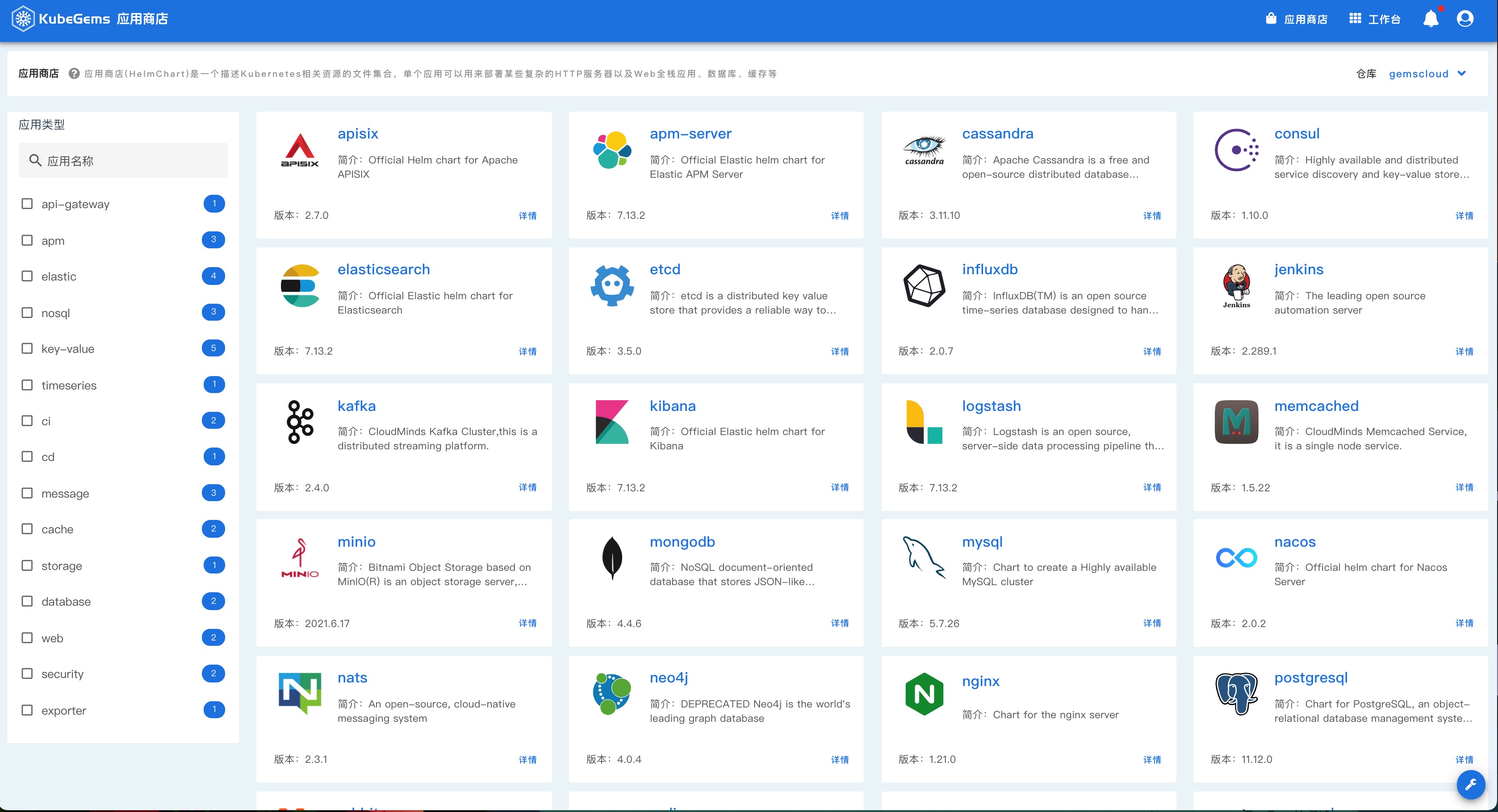Open the user account avatar menu
Image resolution: width=1498 pixels, height=812 pixels.
tap(1465, 19)
